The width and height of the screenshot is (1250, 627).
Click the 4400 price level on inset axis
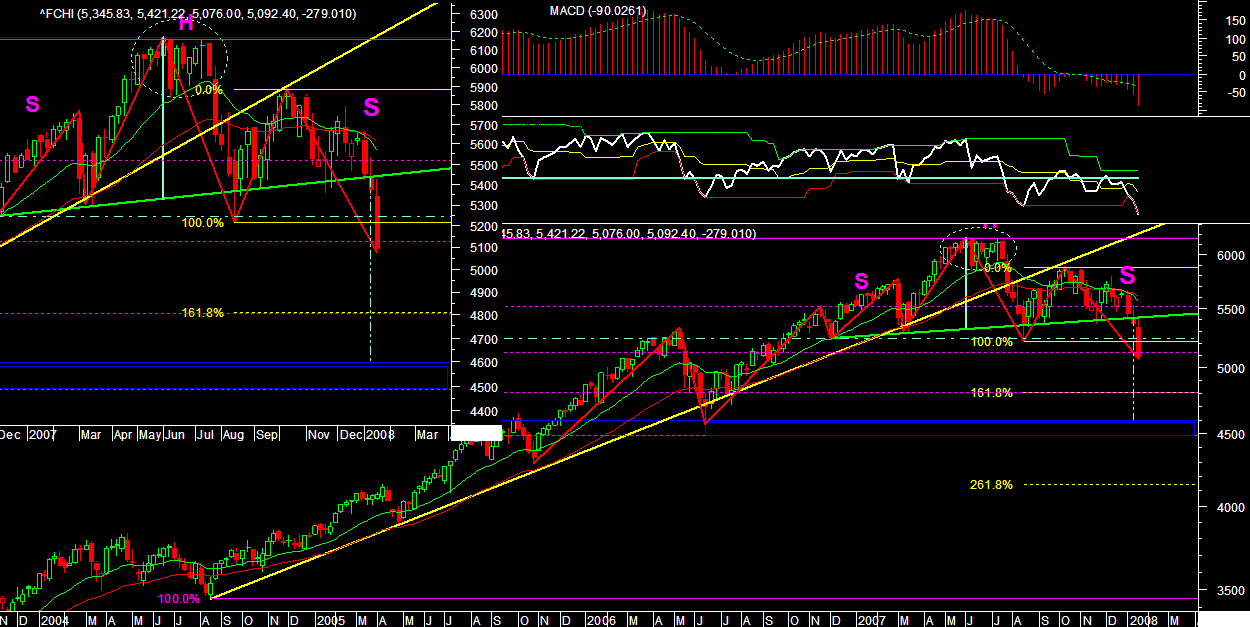click(482, 412)
